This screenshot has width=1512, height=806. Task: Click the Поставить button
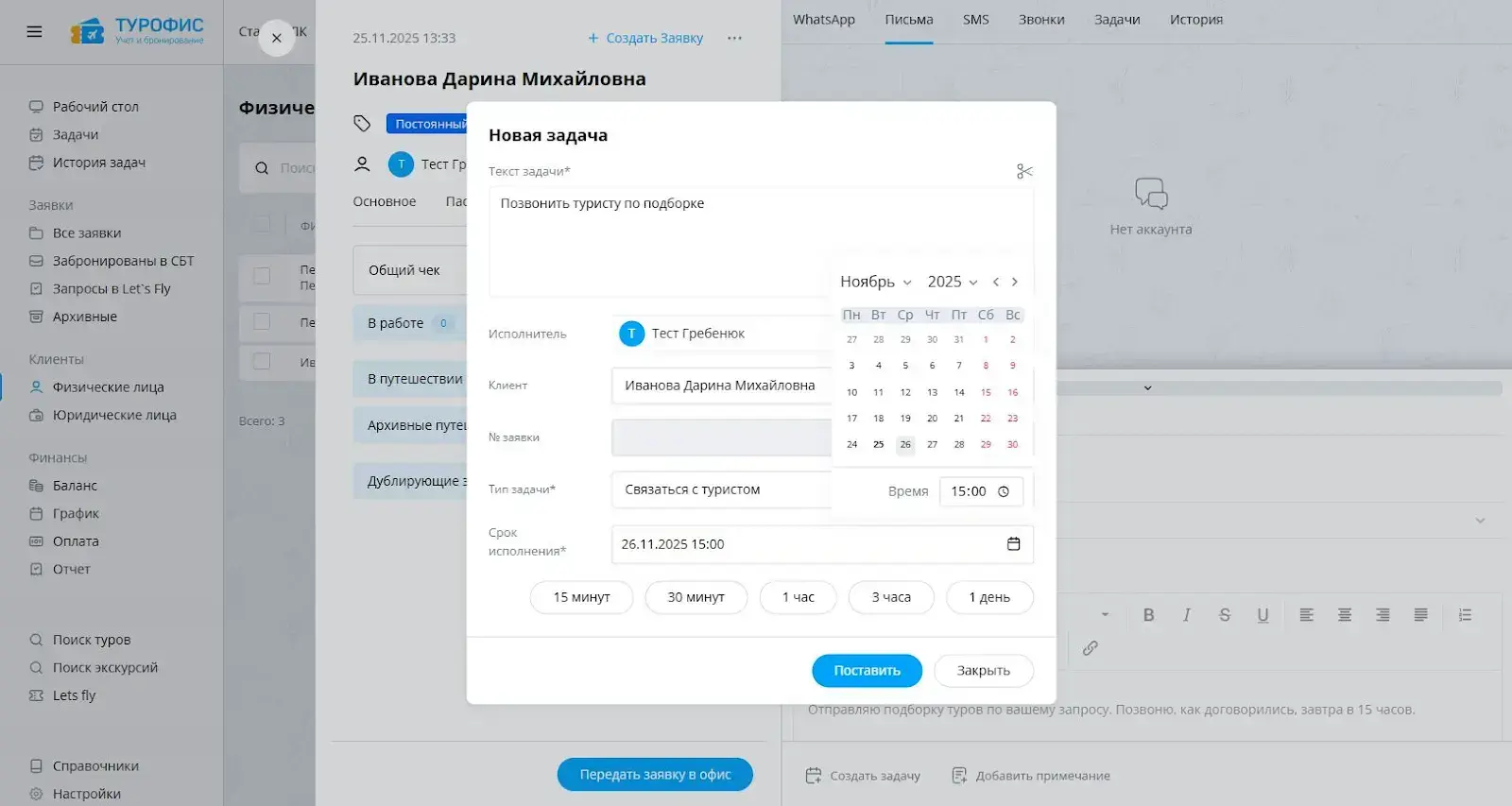pyautogui.click(x=867, y=671)
